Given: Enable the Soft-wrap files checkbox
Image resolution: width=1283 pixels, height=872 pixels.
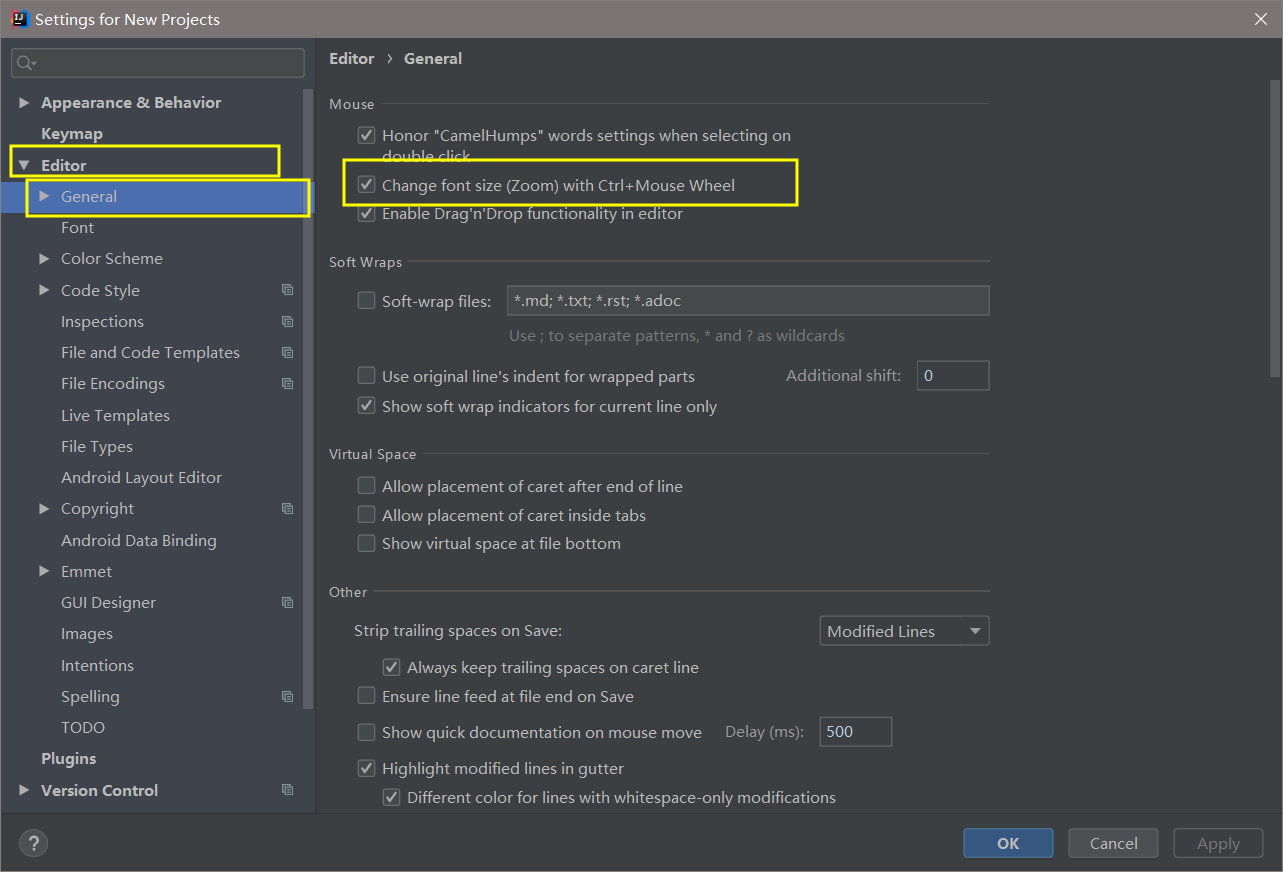Looking at the screenshot, I should tap(366, 300).
